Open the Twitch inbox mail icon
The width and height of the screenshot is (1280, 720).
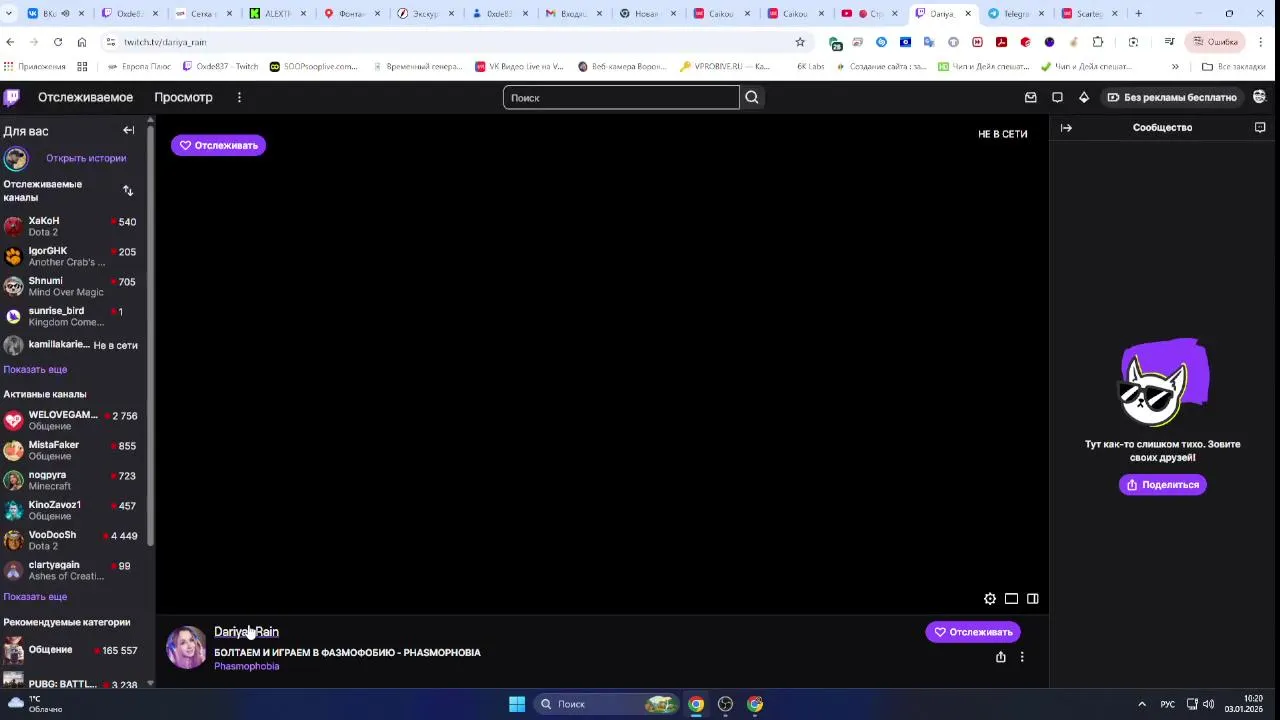point(1031,97)
